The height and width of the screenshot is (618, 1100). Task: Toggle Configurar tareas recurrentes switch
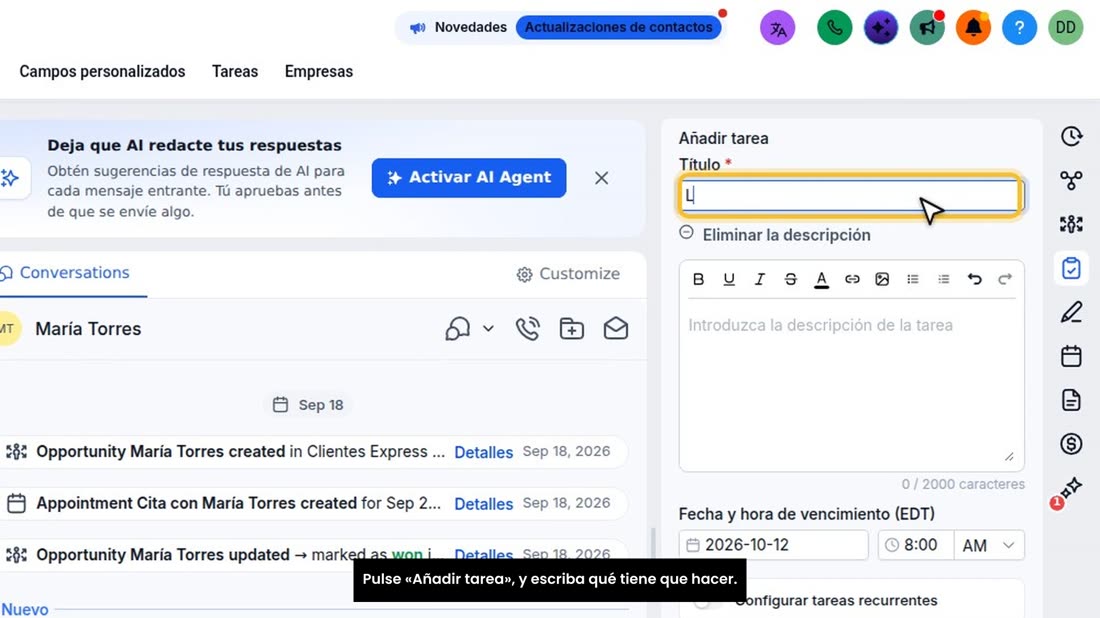707,601
